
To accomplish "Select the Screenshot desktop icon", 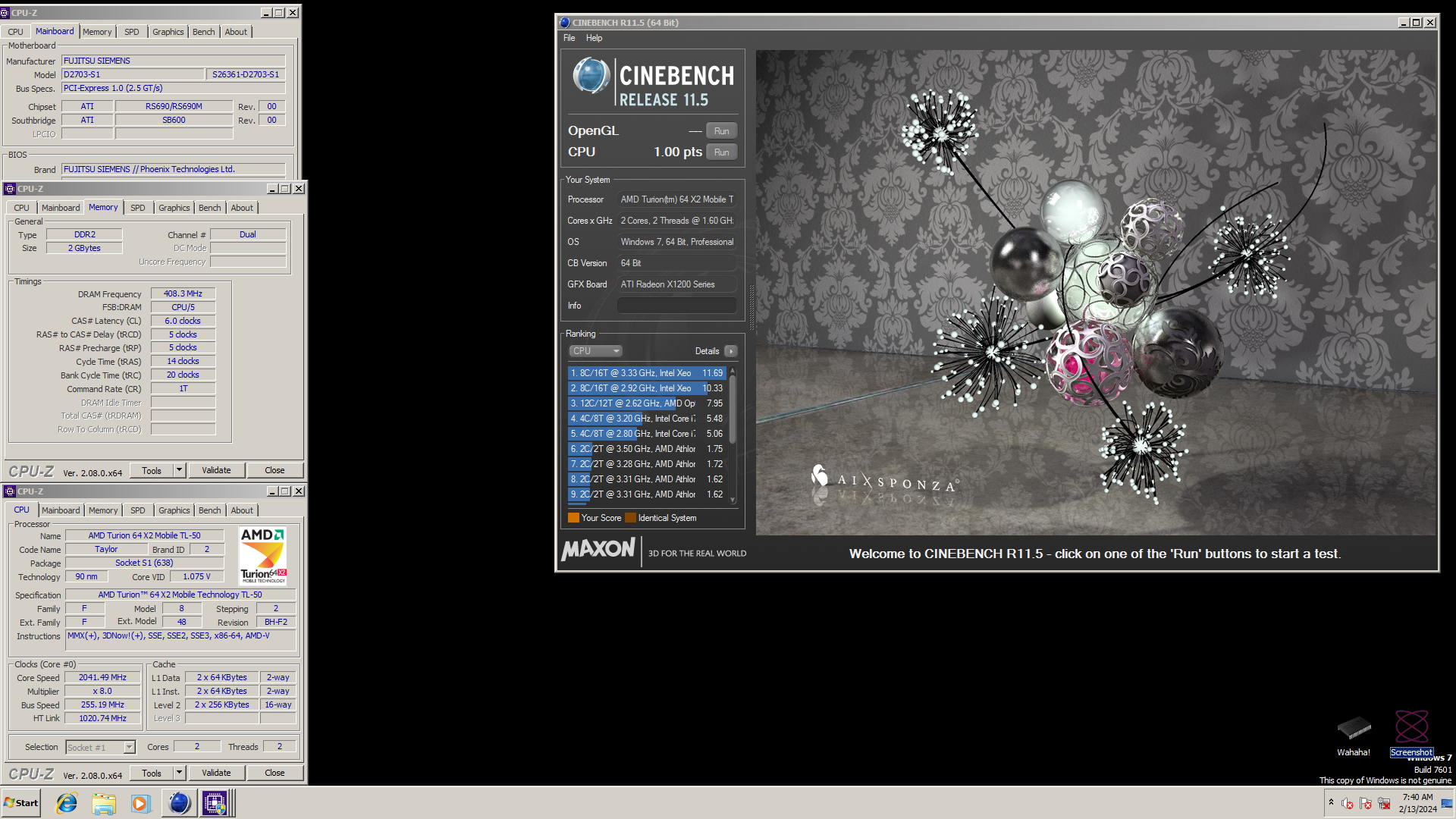I will click(x=1411, y=733).
